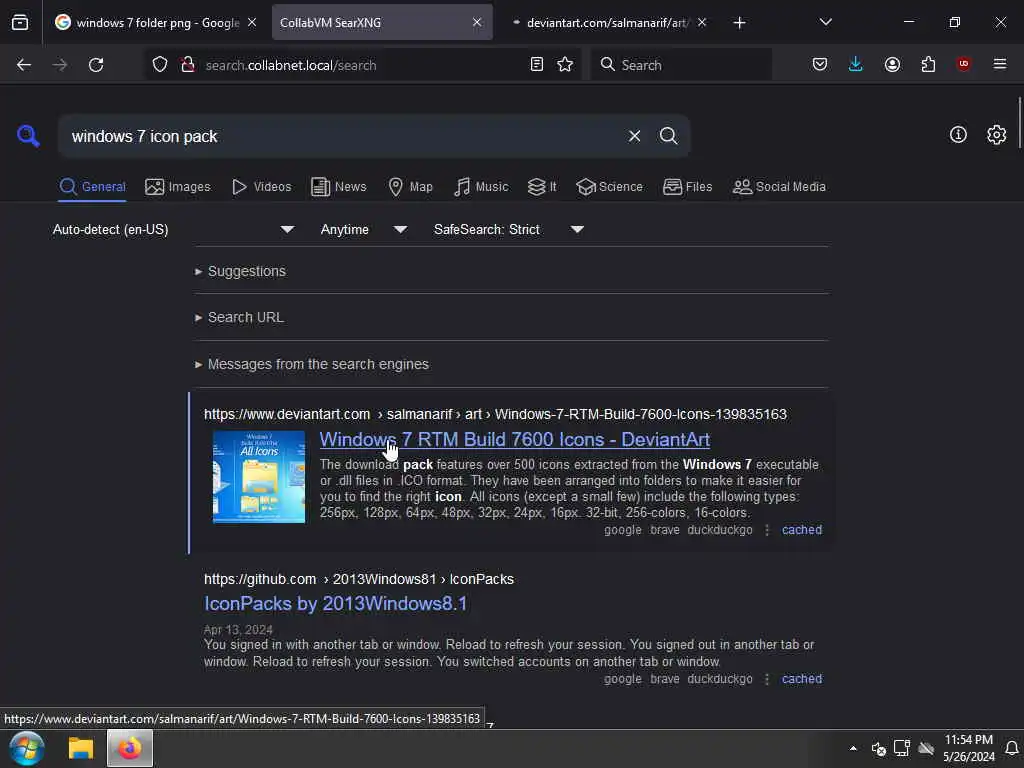The width and height of the screenshot is (1024, 768).
Task: Reload the current page
Action: coord(96,65)
